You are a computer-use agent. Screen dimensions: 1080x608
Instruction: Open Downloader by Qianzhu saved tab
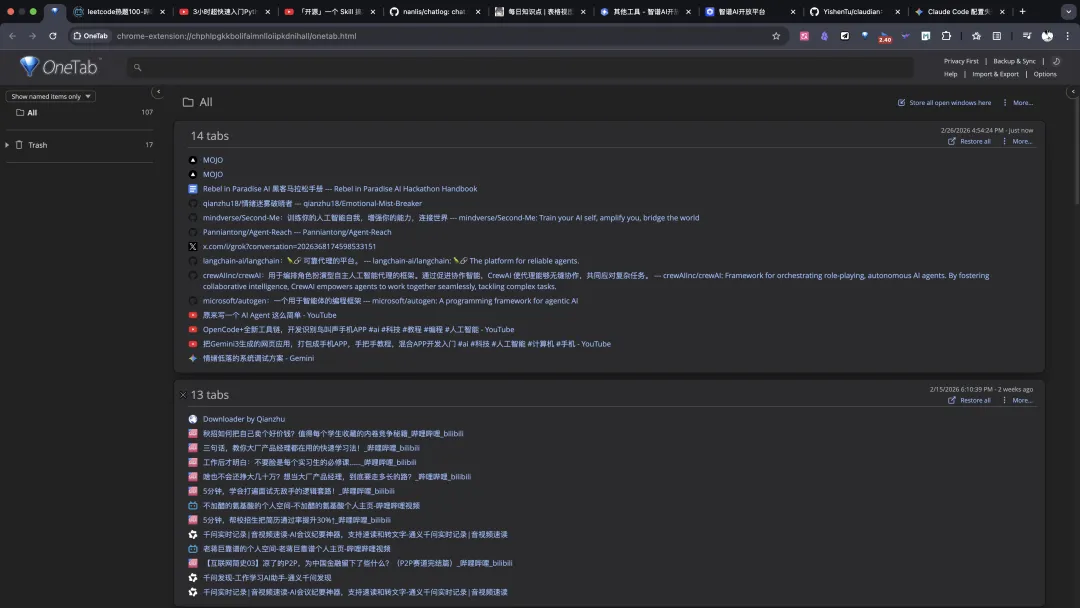(x=244, y=419)
